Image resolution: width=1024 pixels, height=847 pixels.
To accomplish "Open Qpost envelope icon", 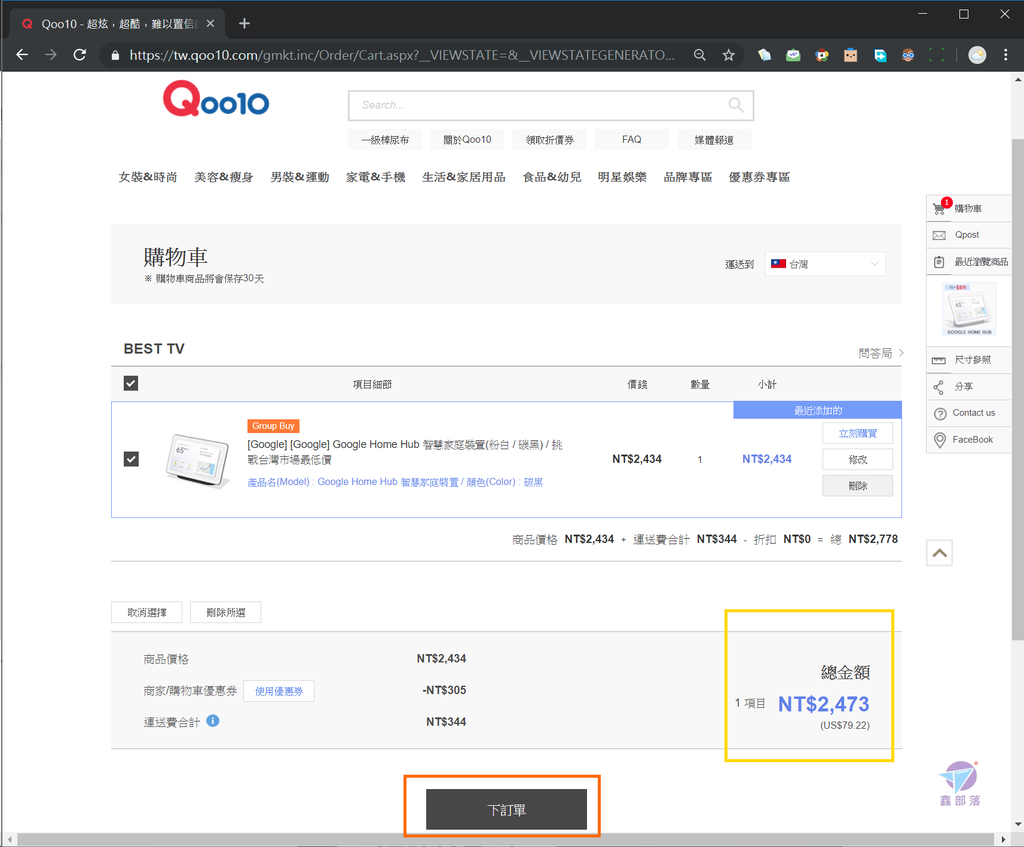I will click(939, 235).
